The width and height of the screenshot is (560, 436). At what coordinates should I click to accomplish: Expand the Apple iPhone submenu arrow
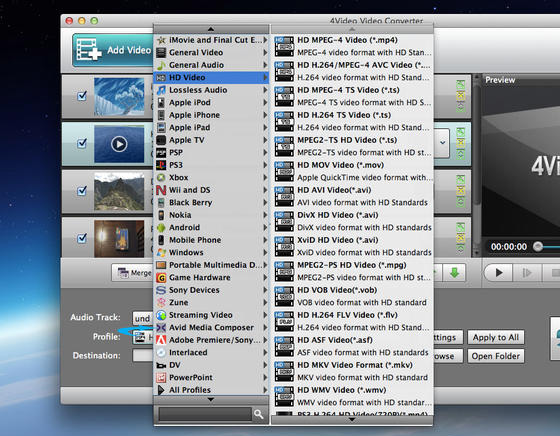[265, 115]
